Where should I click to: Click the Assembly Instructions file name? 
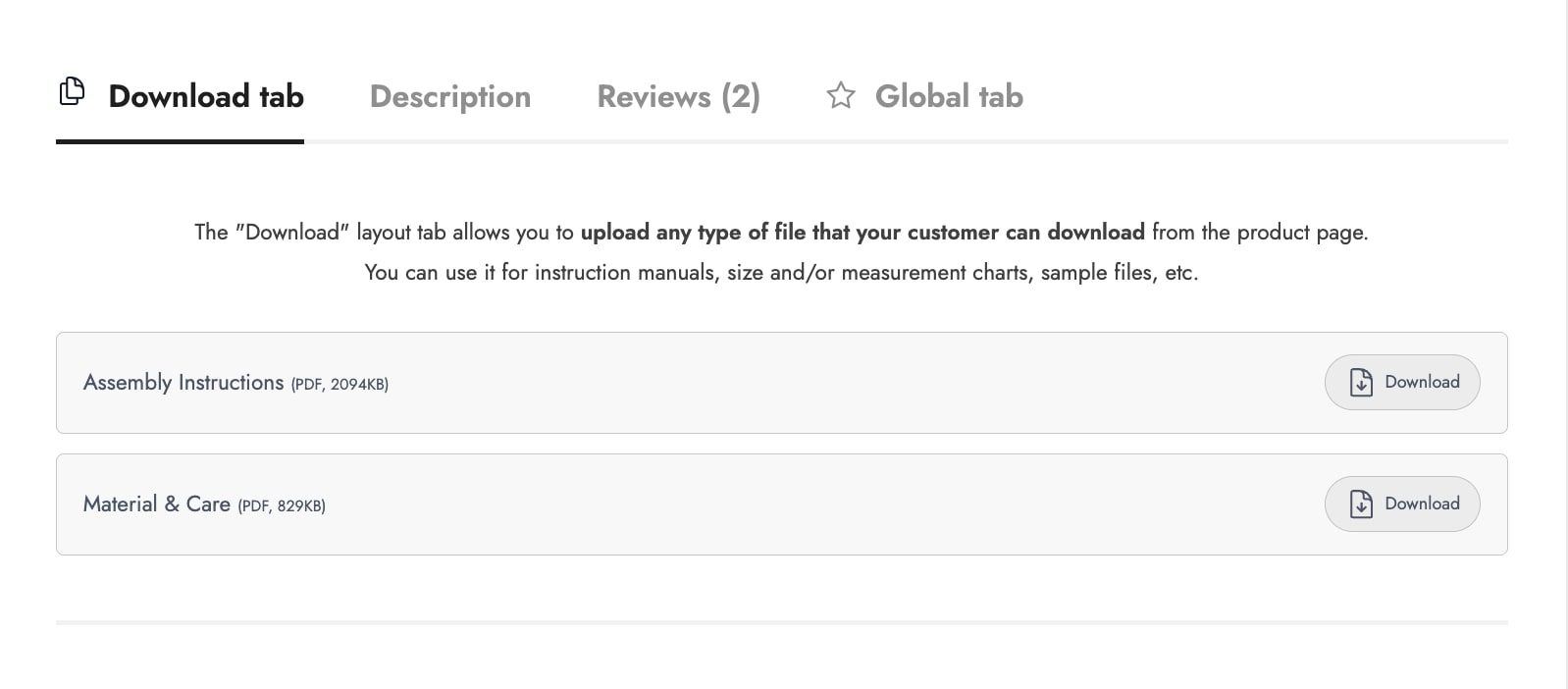click(183, 383)
